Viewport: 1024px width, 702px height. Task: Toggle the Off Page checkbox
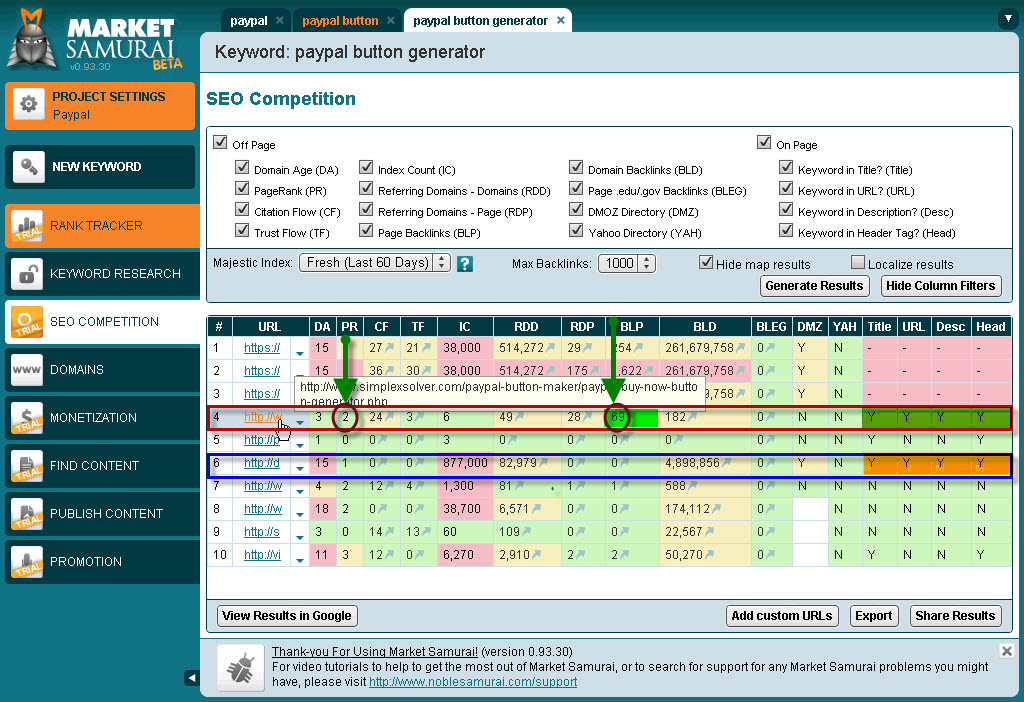(220, 142)
